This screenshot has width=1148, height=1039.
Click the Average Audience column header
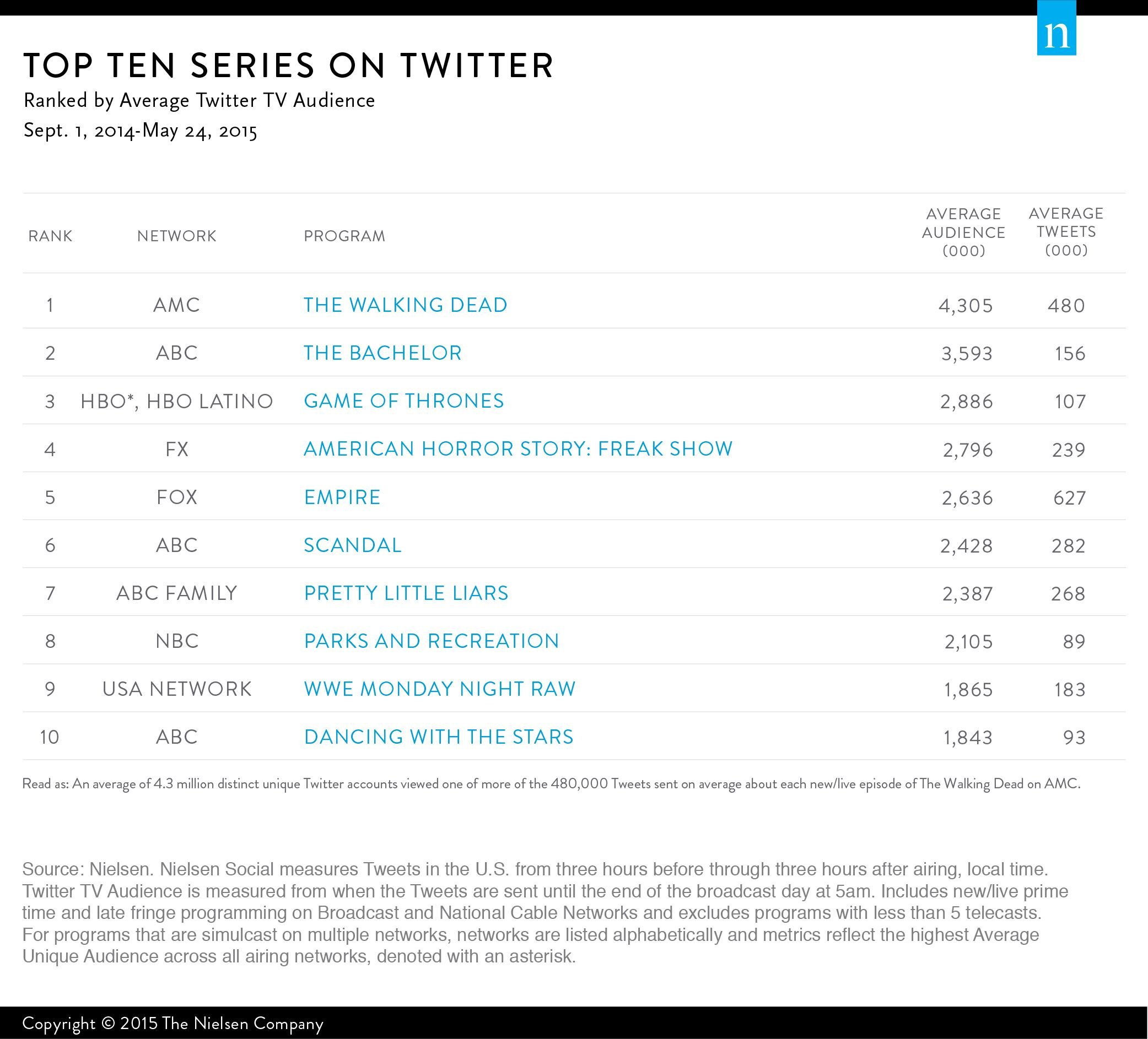(x=963, y=232)
